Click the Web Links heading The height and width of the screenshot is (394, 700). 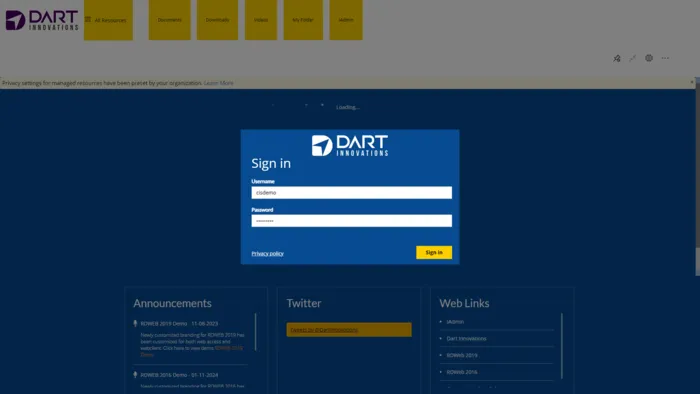click(464, 303)
